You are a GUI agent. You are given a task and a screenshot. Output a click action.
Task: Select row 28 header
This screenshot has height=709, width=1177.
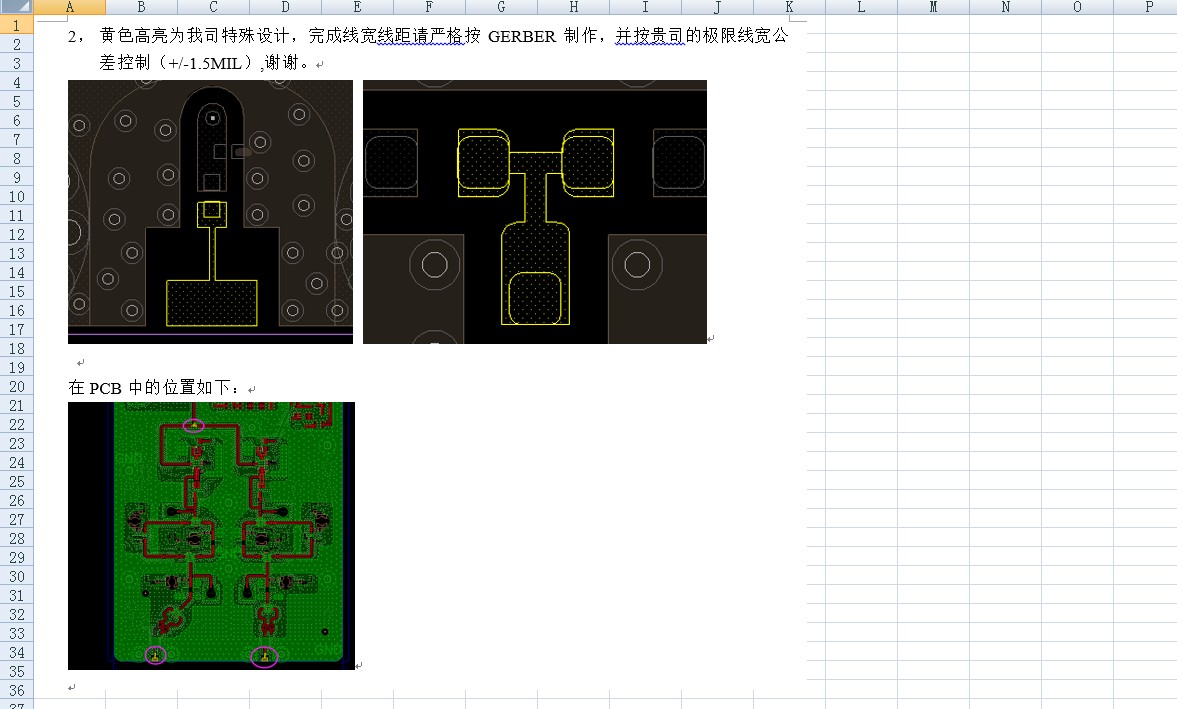pyautogui.click(x=17, y=538)
